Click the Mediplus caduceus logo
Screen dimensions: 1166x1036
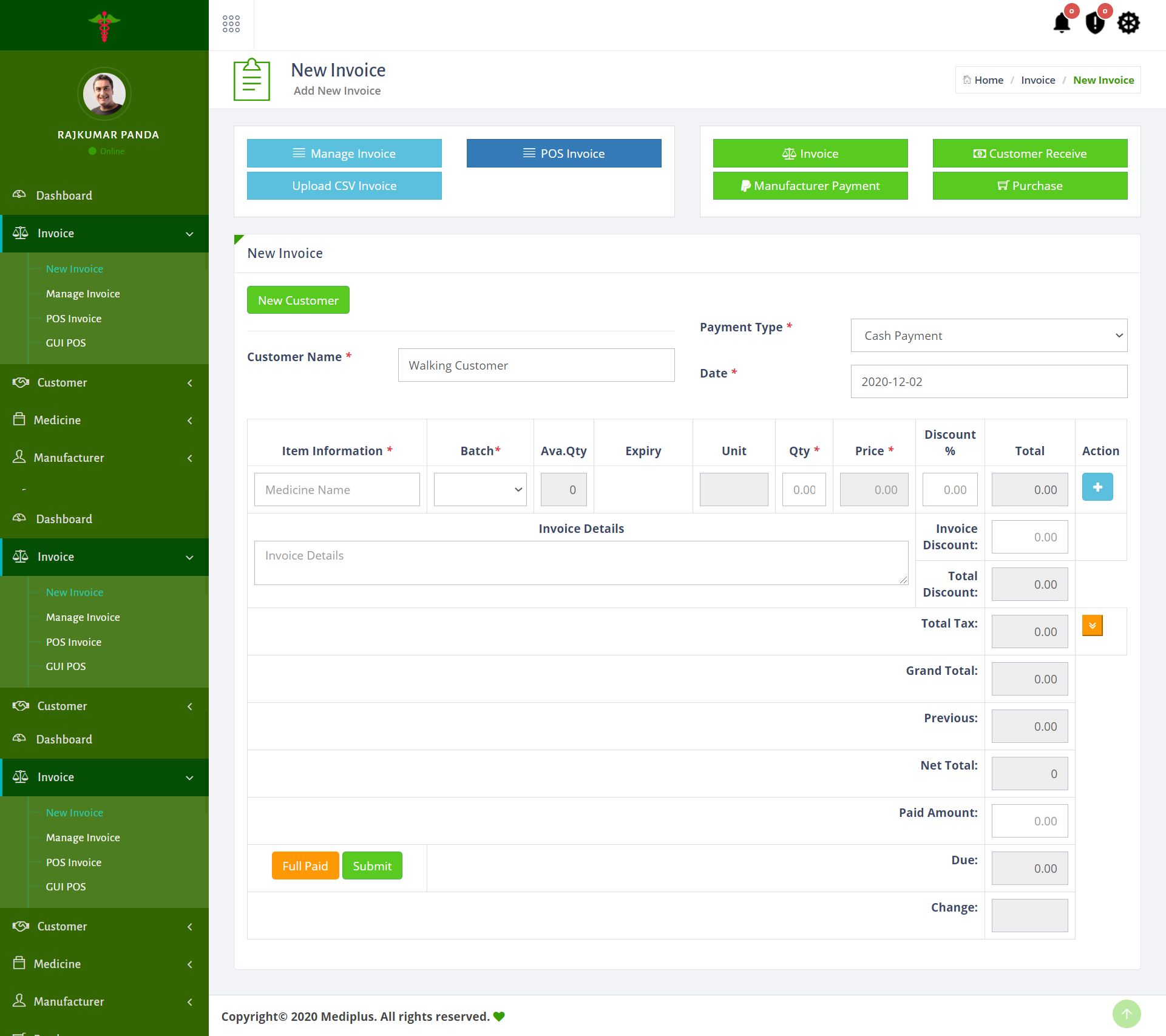(x=104, y=26)
